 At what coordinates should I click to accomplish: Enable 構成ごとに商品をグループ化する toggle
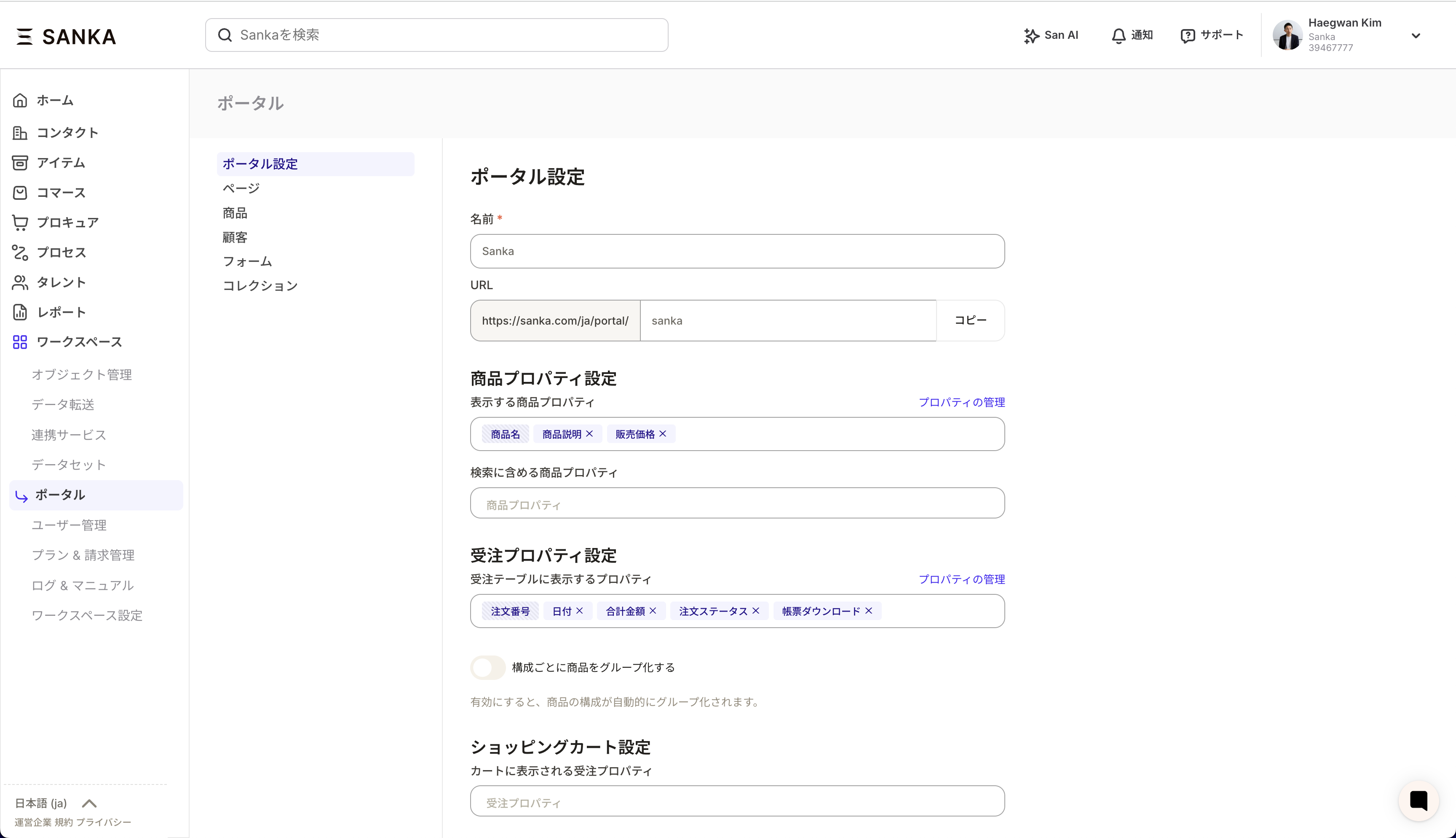[x=487, y=668]
